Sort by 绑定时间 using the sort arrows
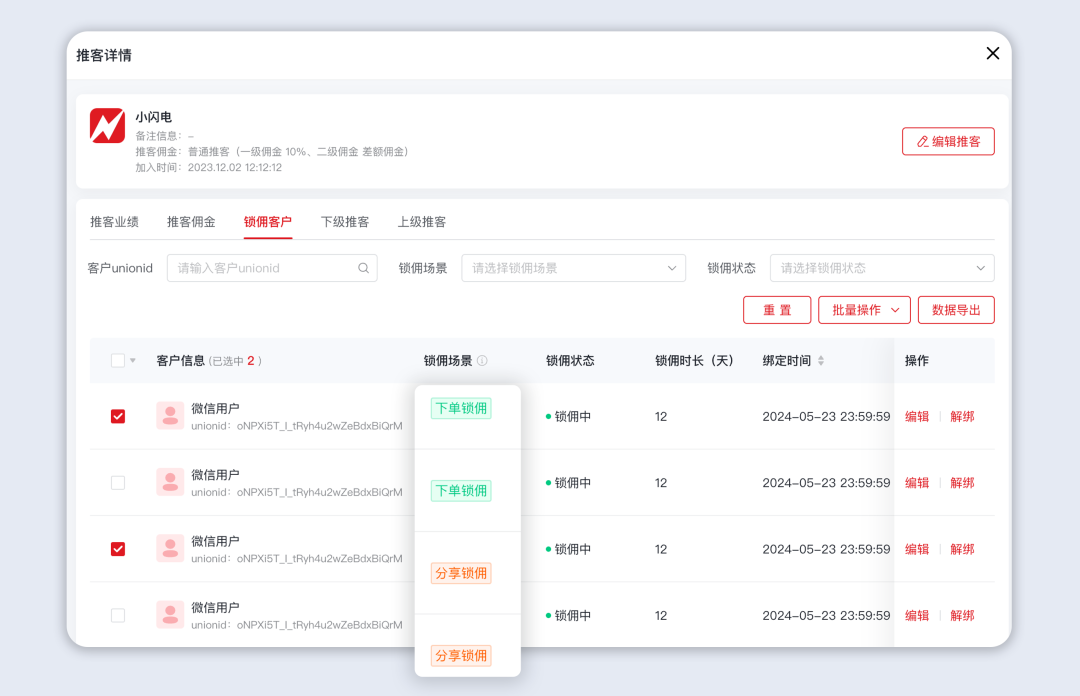 821,361
